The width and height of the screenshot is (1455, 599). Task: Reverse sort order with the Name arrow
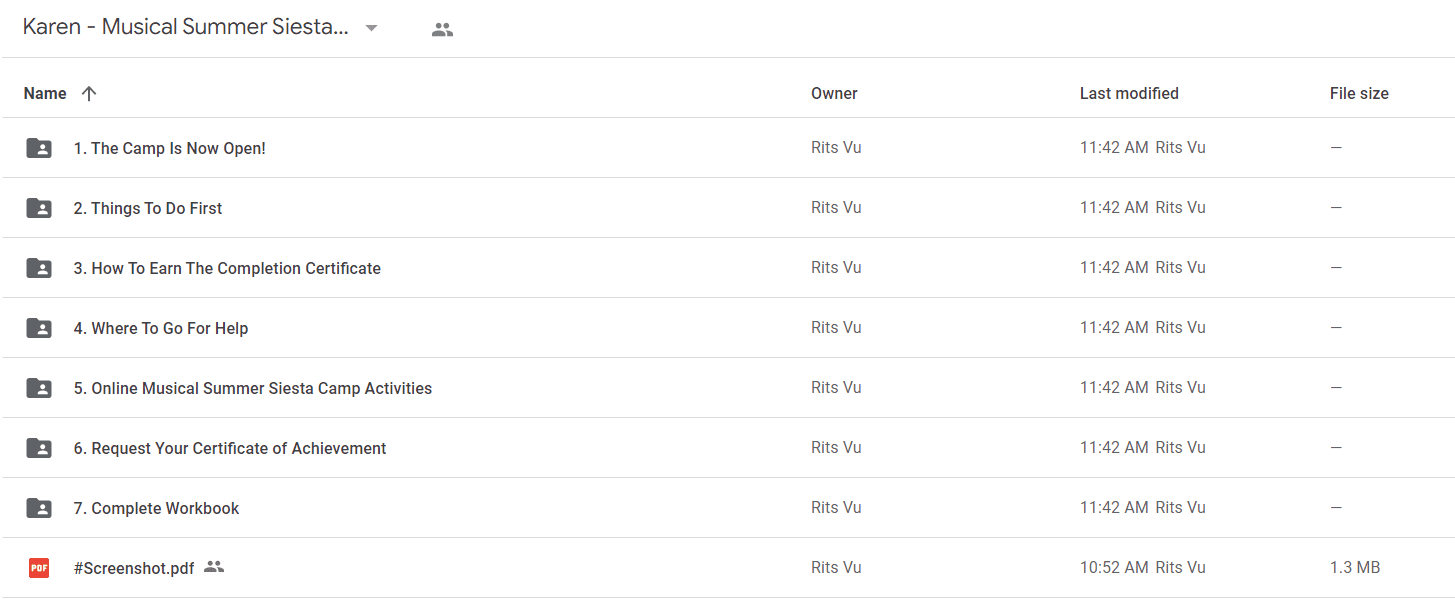click(89, 93)
